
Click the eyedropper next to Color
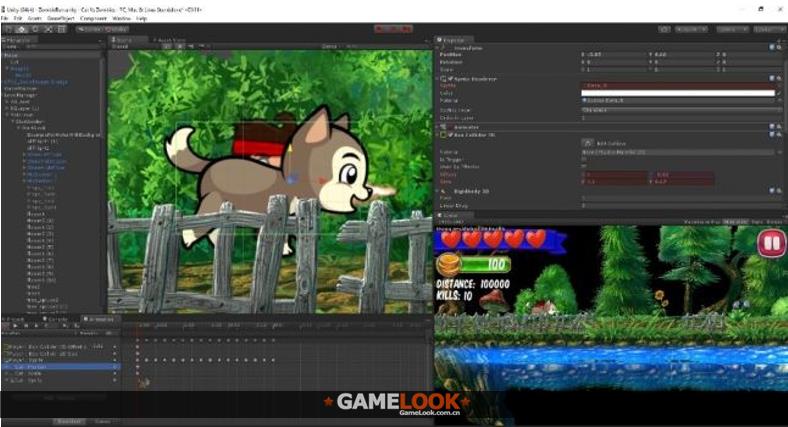point(779,93)
